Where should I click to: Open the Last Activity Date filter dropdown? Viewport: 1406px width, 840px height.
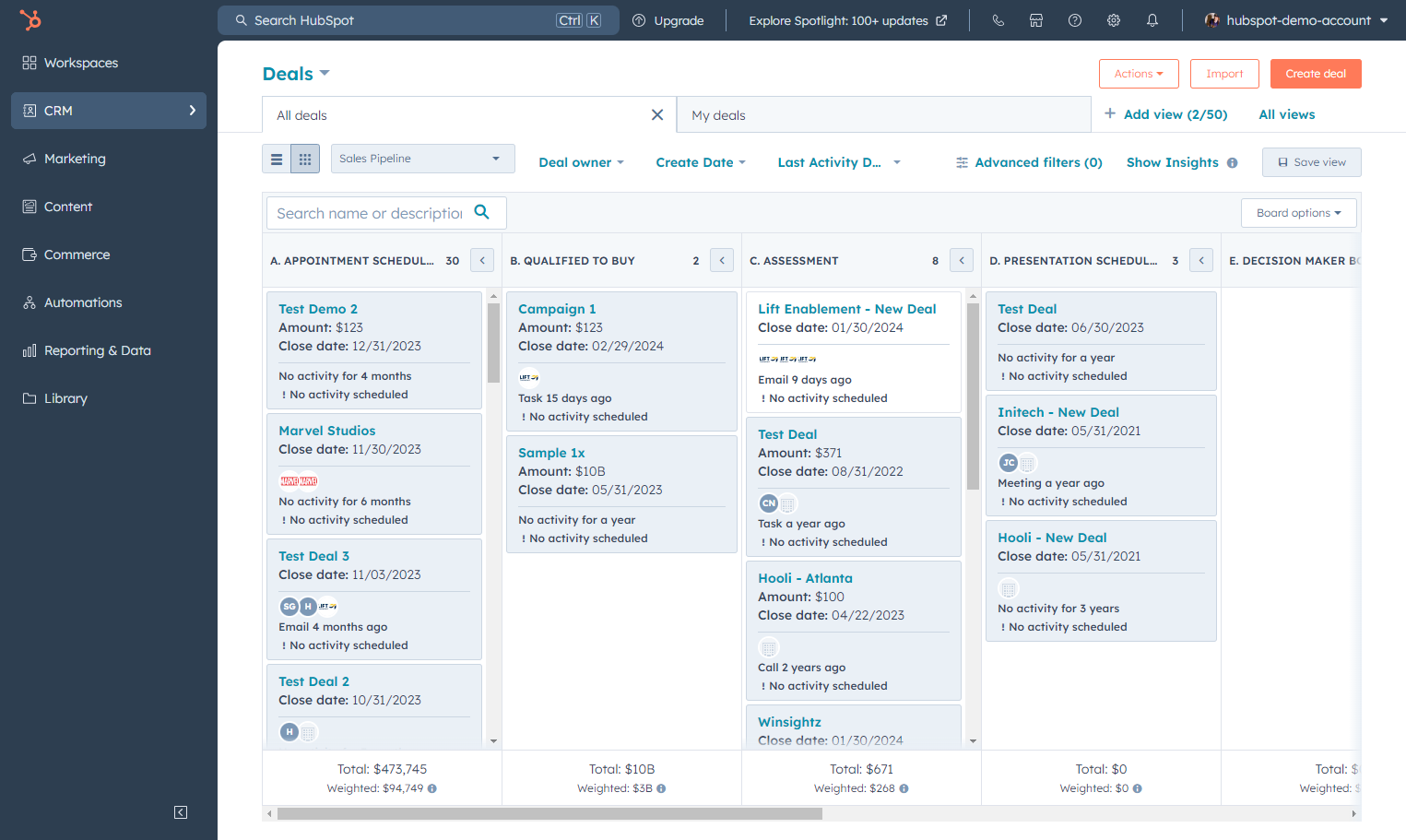tap(839, 162)
